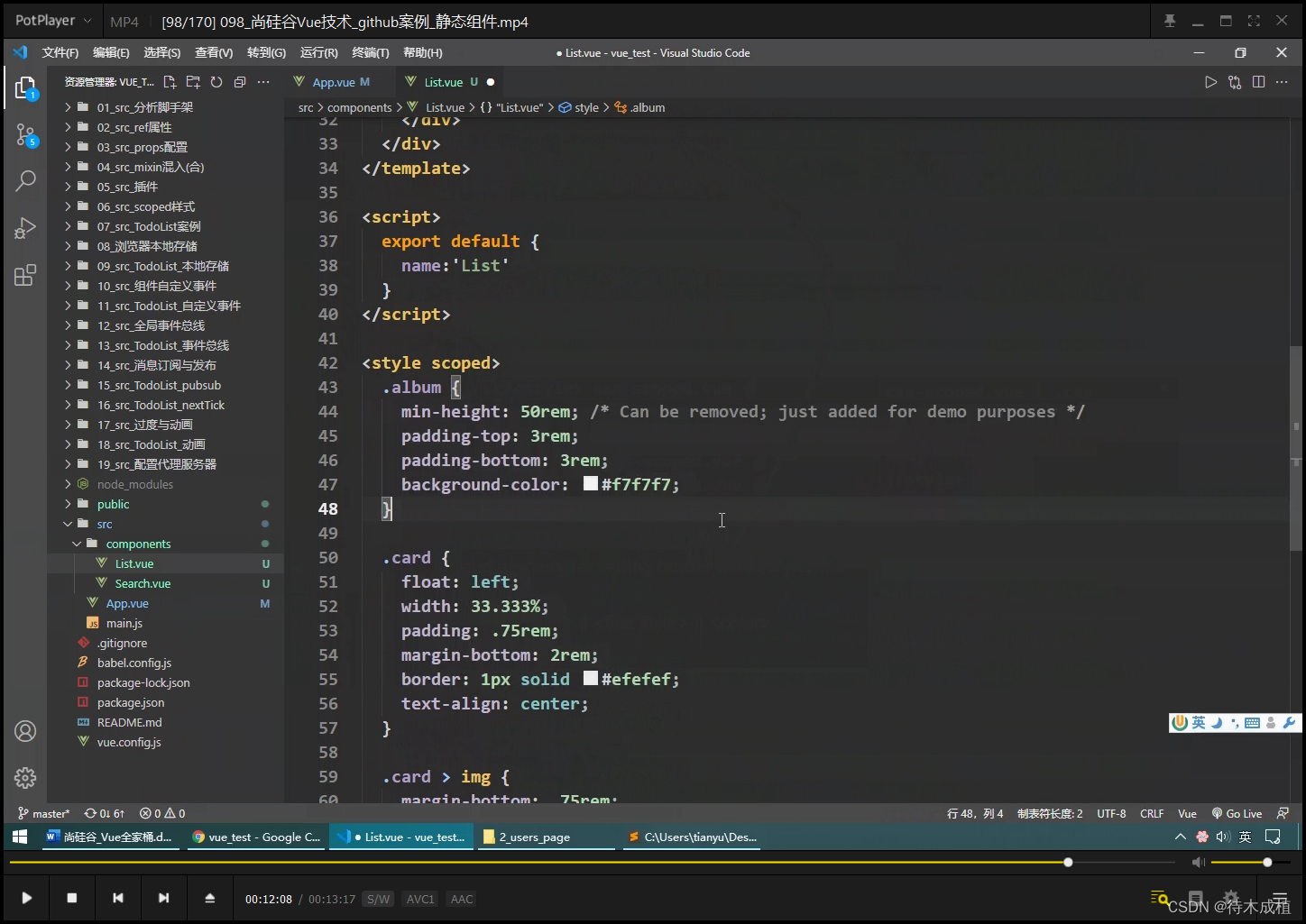Click the 行 48, 列 4 cursor position
The width and height of the screenshot is (1306, 924).
(975, 813)
